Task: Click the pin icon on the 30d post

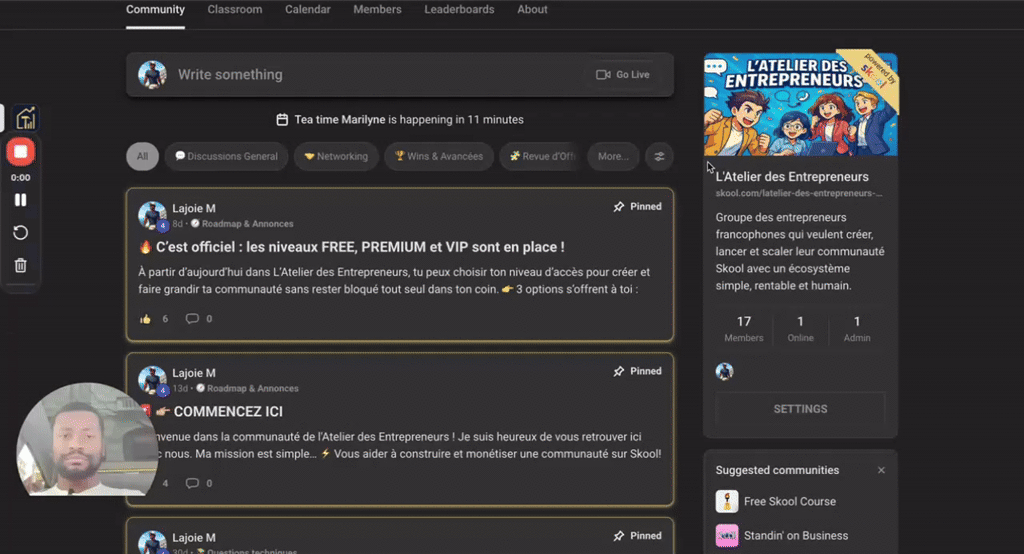Action: [x=618, y=536]
